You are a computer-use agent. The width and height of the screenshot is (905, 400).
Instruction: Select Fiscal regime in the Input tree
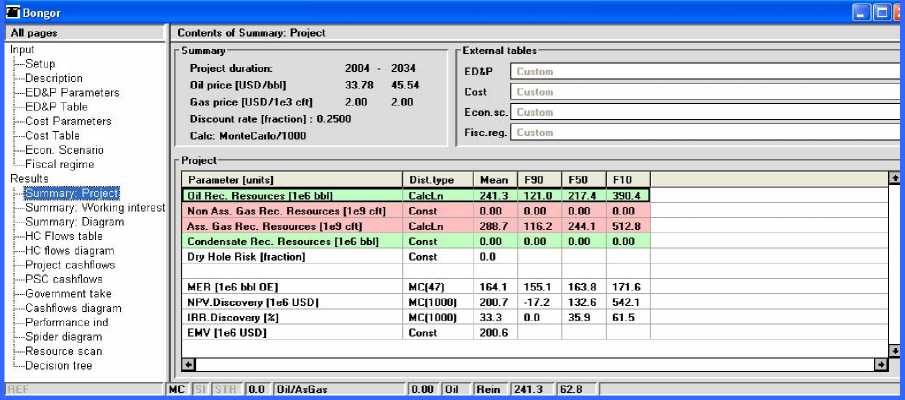point(60,164)
